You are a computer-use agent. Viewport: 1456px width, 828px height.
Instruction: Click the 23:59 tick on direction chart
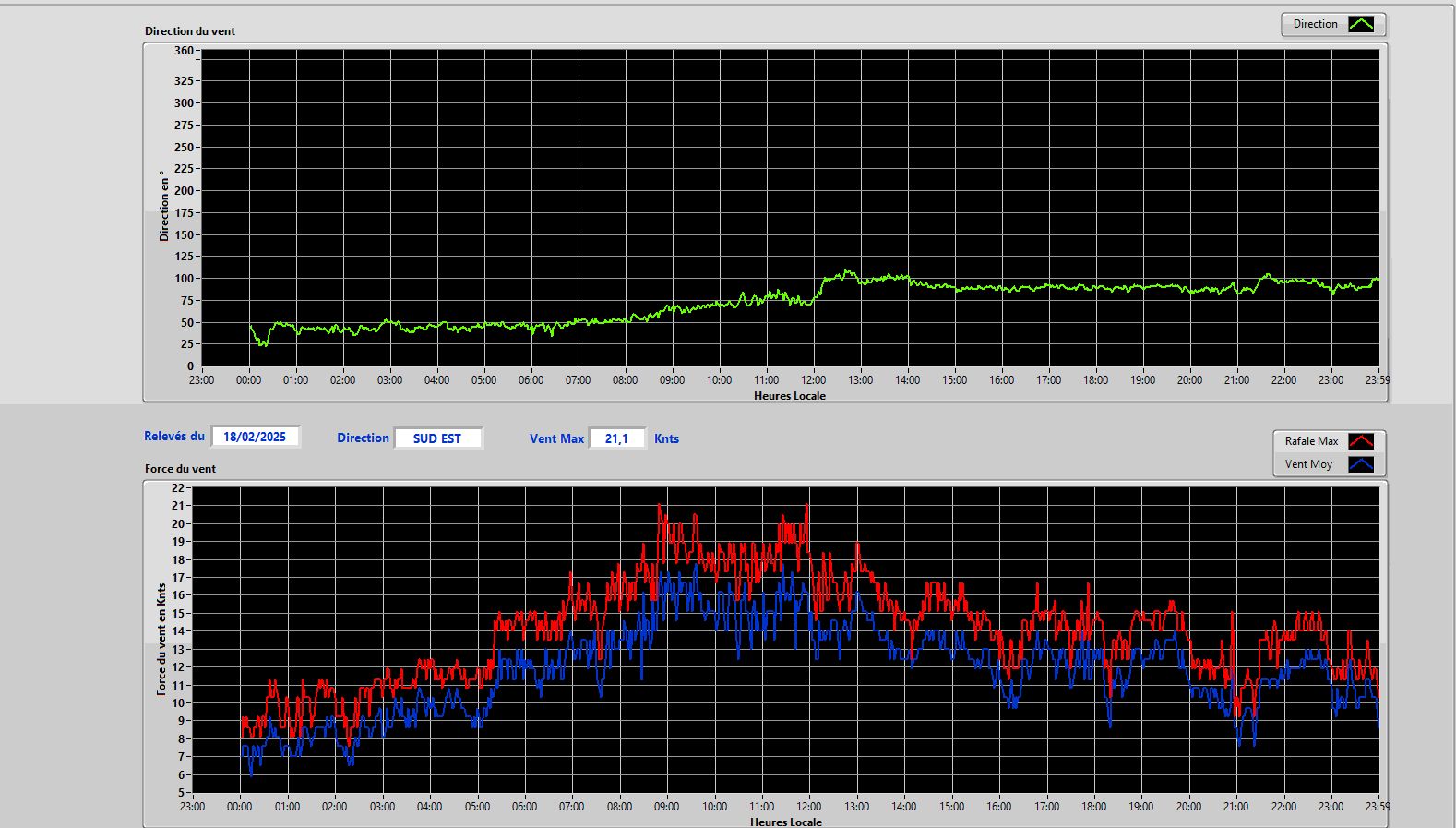coord(1378,379)
